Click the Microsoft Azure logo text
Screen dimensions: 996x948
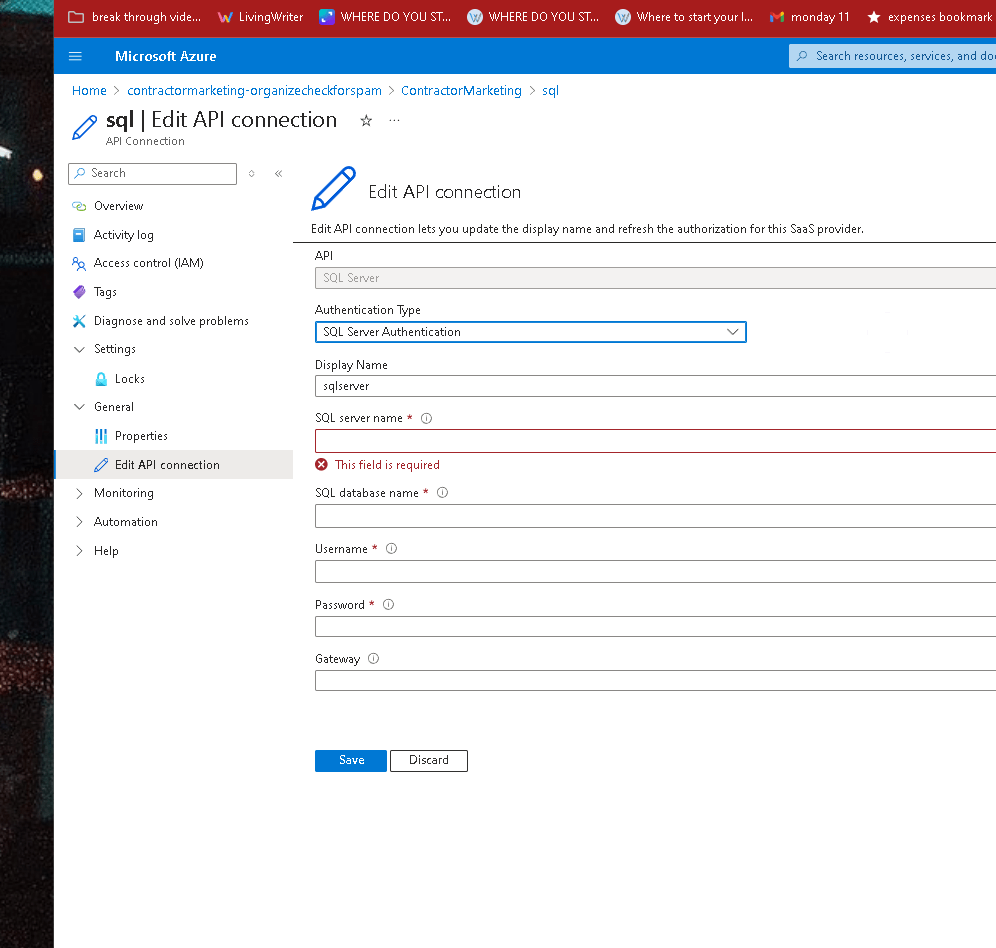click(x=166, y=56)
